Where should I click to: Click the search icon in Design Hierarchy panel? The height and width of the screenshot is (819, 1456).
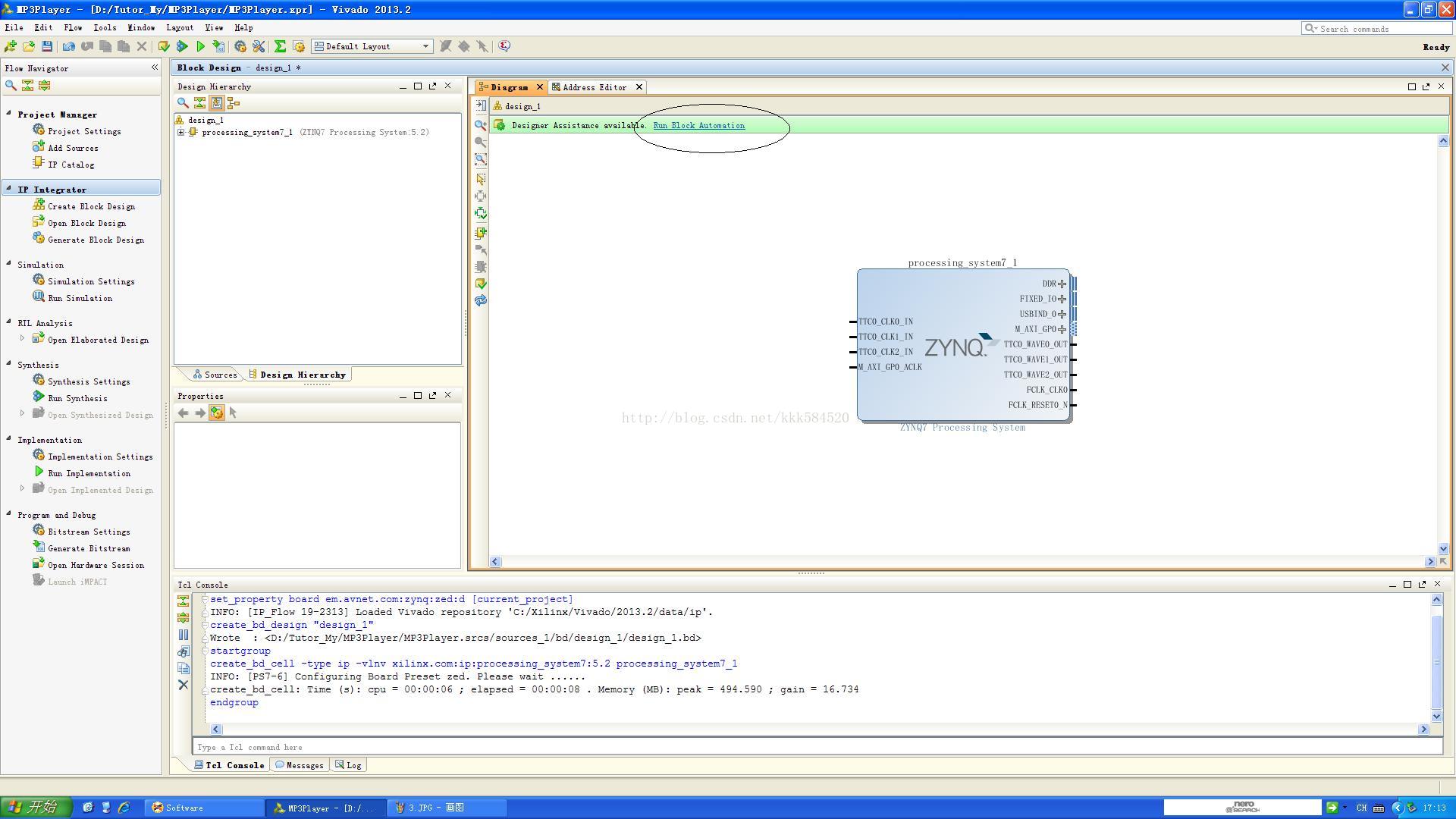[183, 102]
